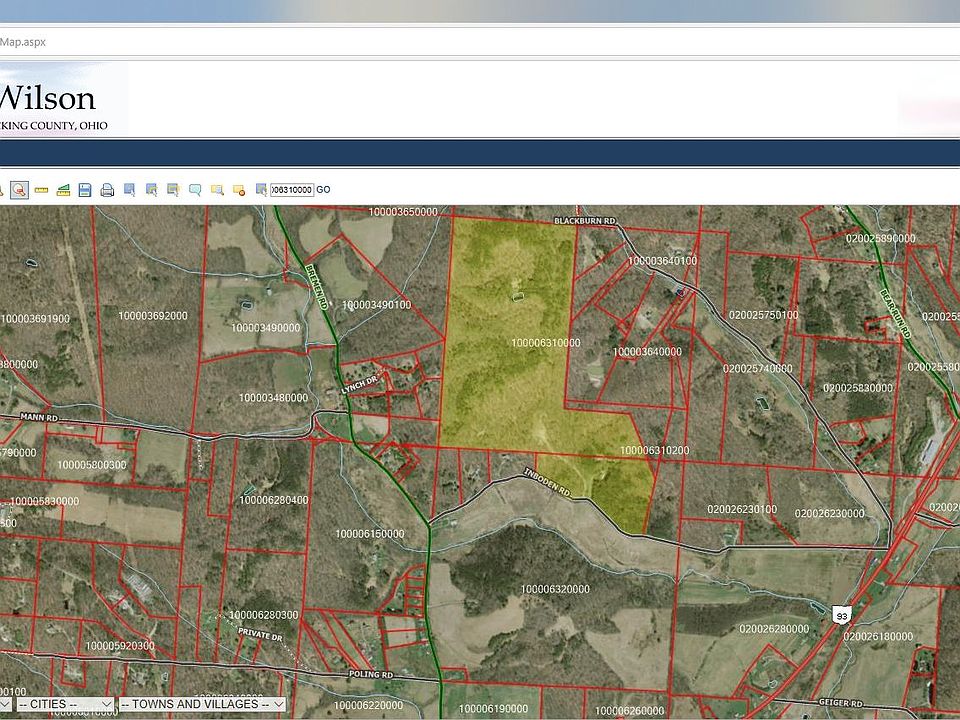Open the partially visible dropdown left of CITIES

5,704
